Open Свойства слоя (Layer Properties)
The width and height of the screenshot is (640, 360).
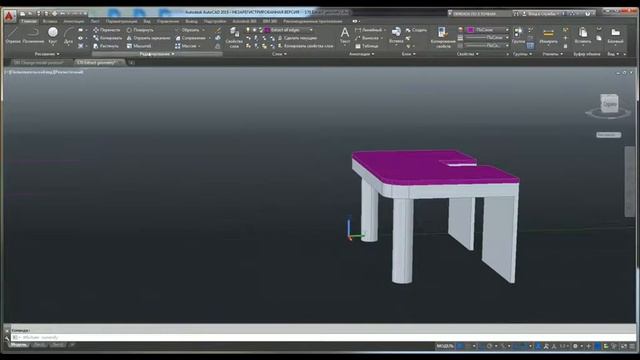pos(234,38)
